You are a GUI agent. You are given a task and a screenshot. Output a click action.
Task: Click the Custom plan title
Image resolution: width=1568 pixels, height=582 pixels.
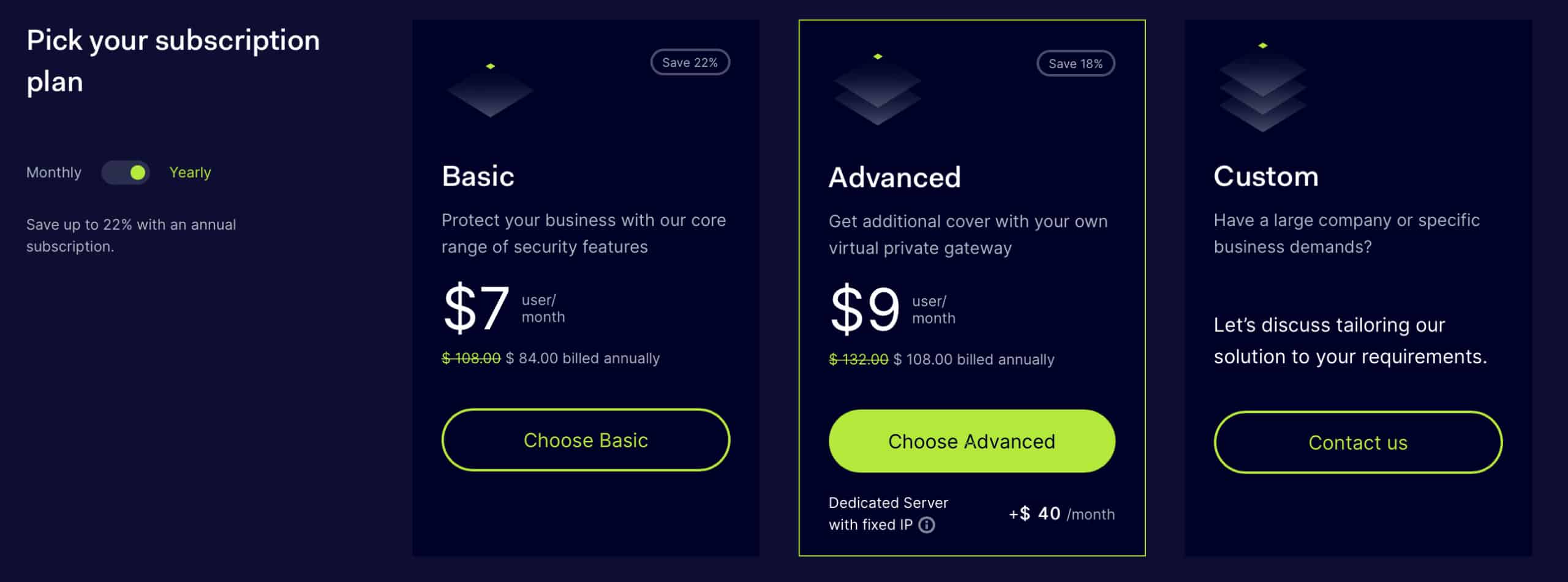(x=1266, y=176)
